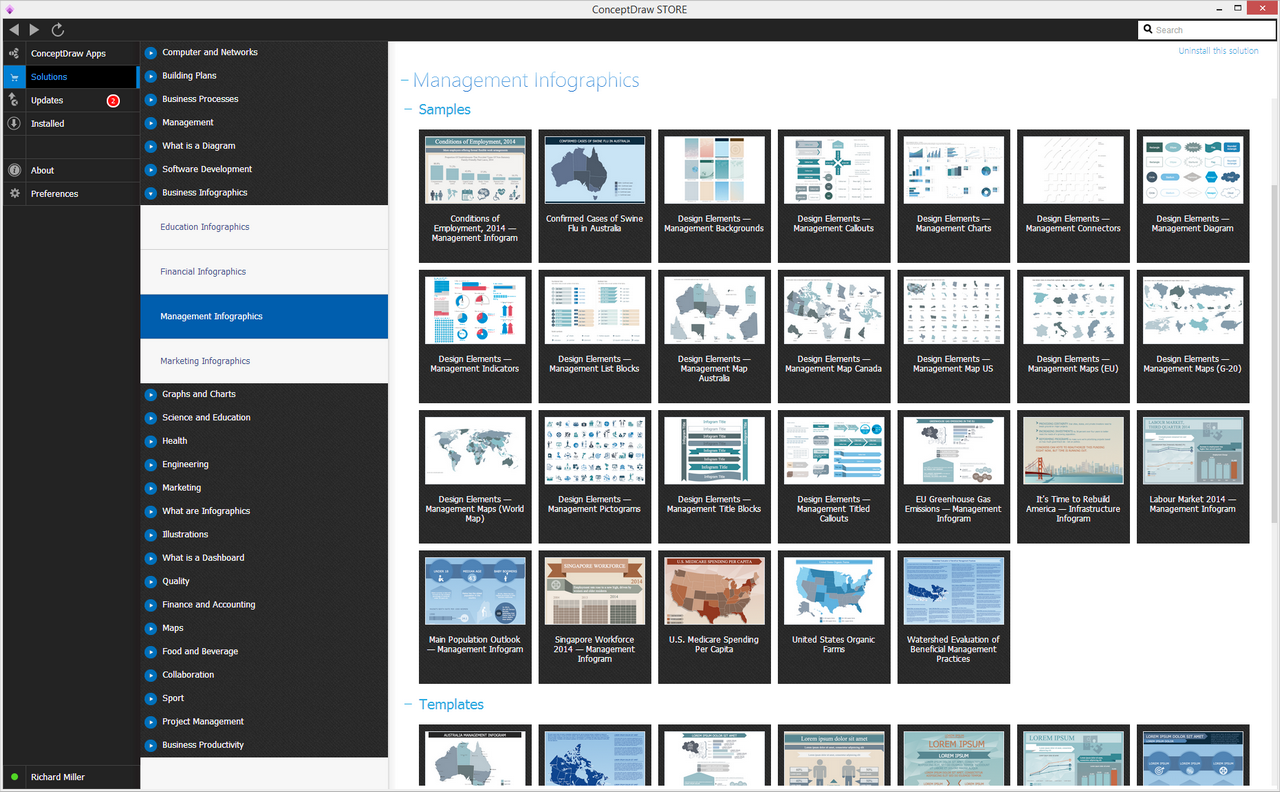Open the Labour Market 2014 sample
Screen dimensions: 1280x792
[1193, 477]
